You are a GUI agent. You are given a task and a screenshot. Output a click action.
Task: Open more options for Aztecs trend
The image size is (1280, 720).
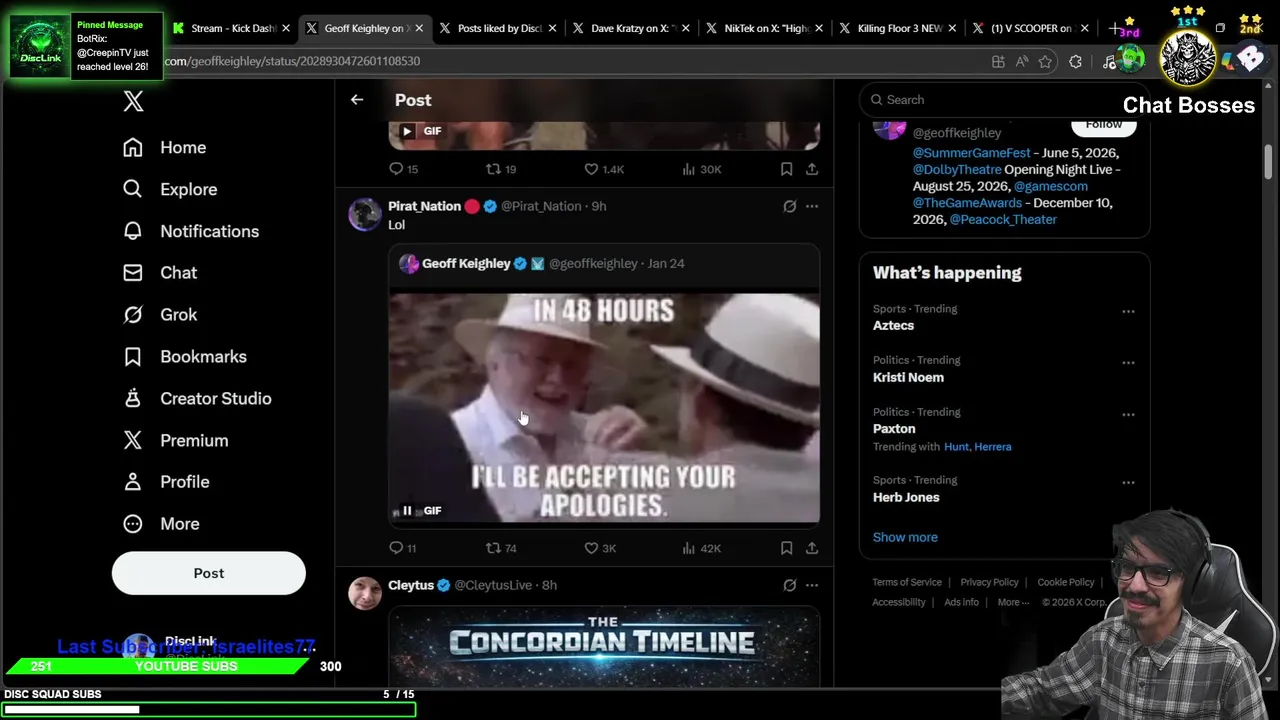click(1128, 311)
